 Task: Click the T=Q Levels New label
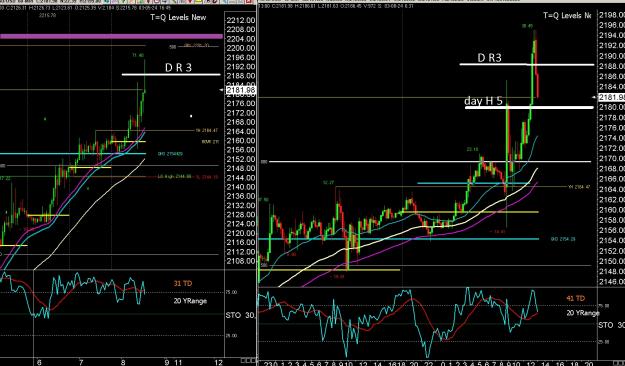(x=178, y=17)
